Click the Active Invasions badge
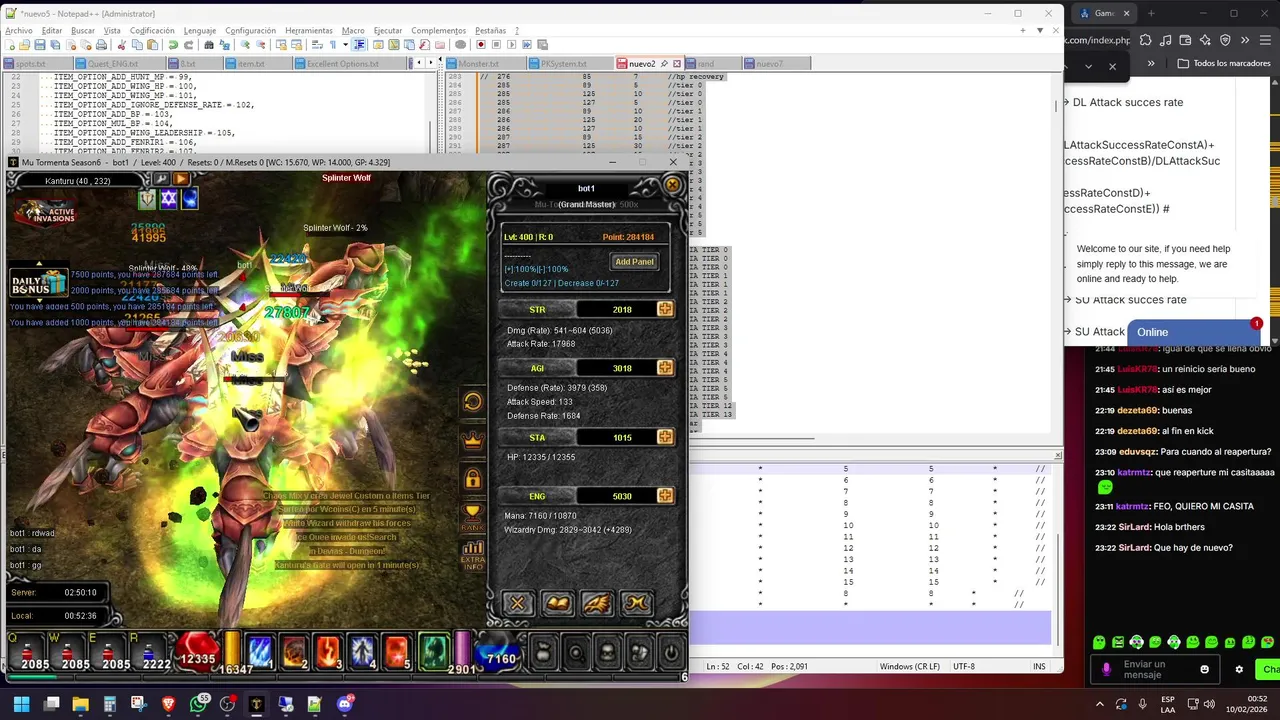Image resolution: width=1280 pixels, height=720 pixels. tap(45, 213)
